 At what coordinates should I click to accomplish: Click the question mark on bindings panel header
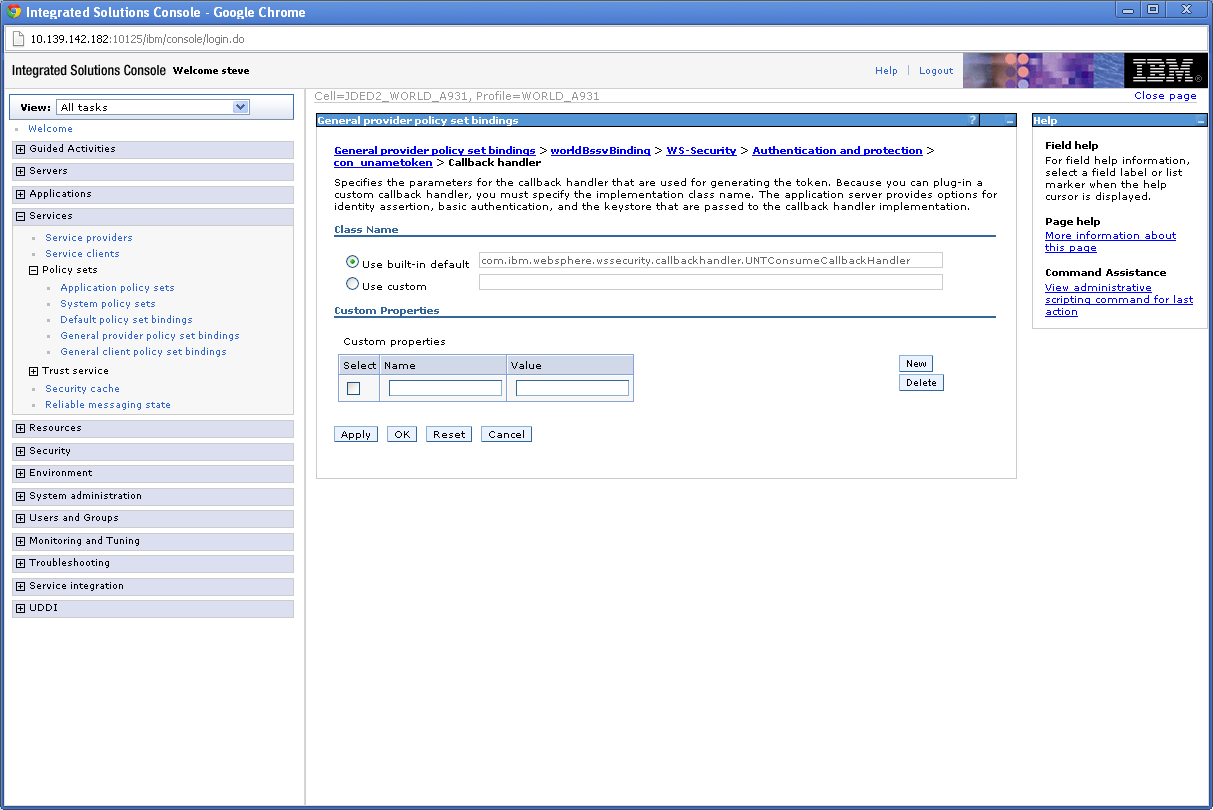pyautogui.click(x=972, y=120)
